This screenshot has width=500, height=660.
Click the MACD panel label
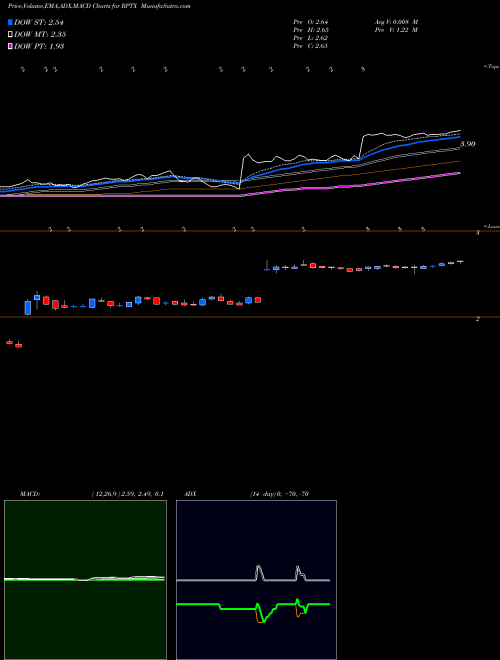[x=30, y=494]
